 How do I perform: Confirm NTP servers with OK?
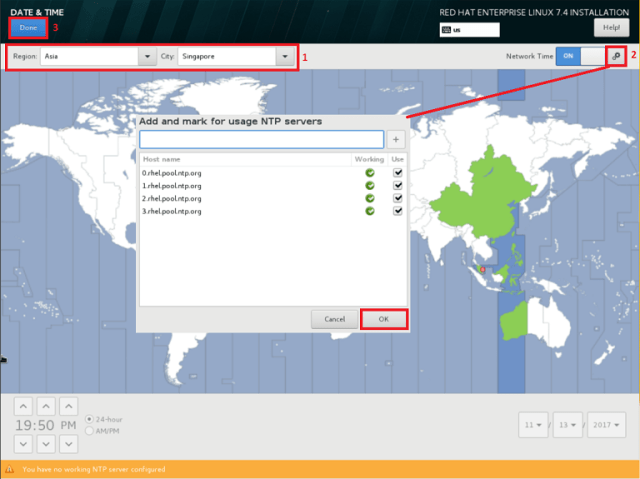pos(384,319)
